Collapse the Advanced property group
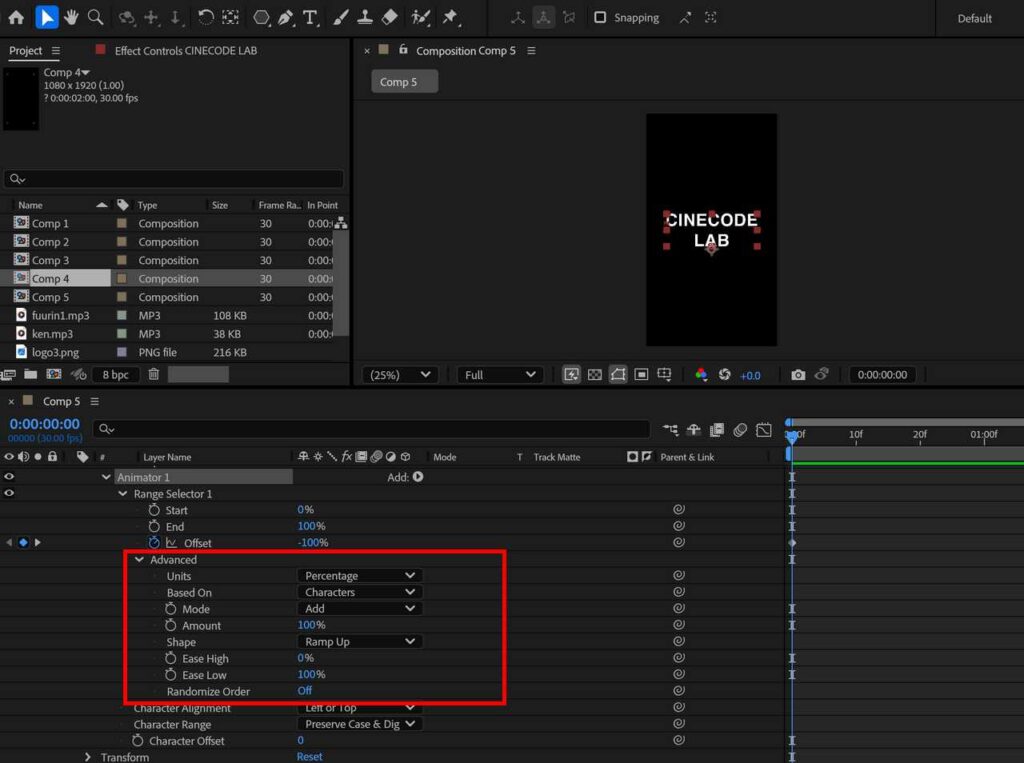Image resolution: width=1024 pixels, height=763 pixels. 139,559
